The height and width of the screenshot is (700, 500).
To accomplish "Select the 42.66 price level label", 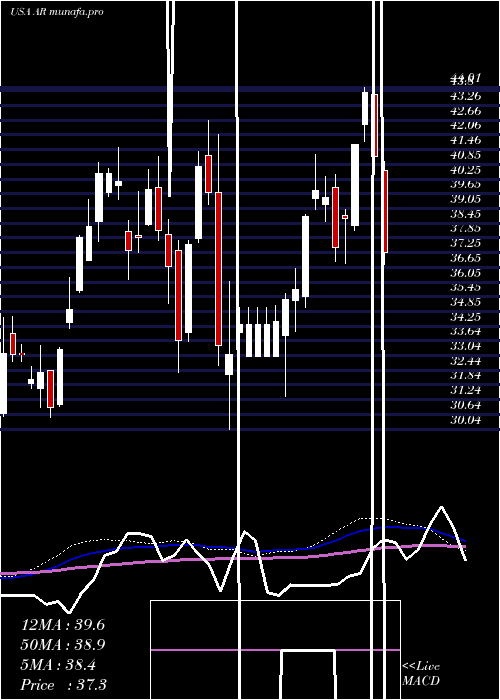I will coord(465,110).
